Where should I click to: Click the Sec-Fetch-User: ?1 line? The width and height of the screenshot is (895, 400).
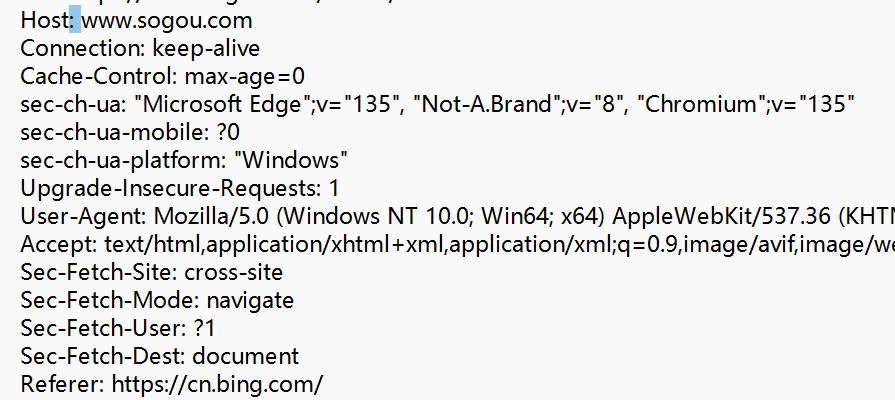tap(118, 328)
